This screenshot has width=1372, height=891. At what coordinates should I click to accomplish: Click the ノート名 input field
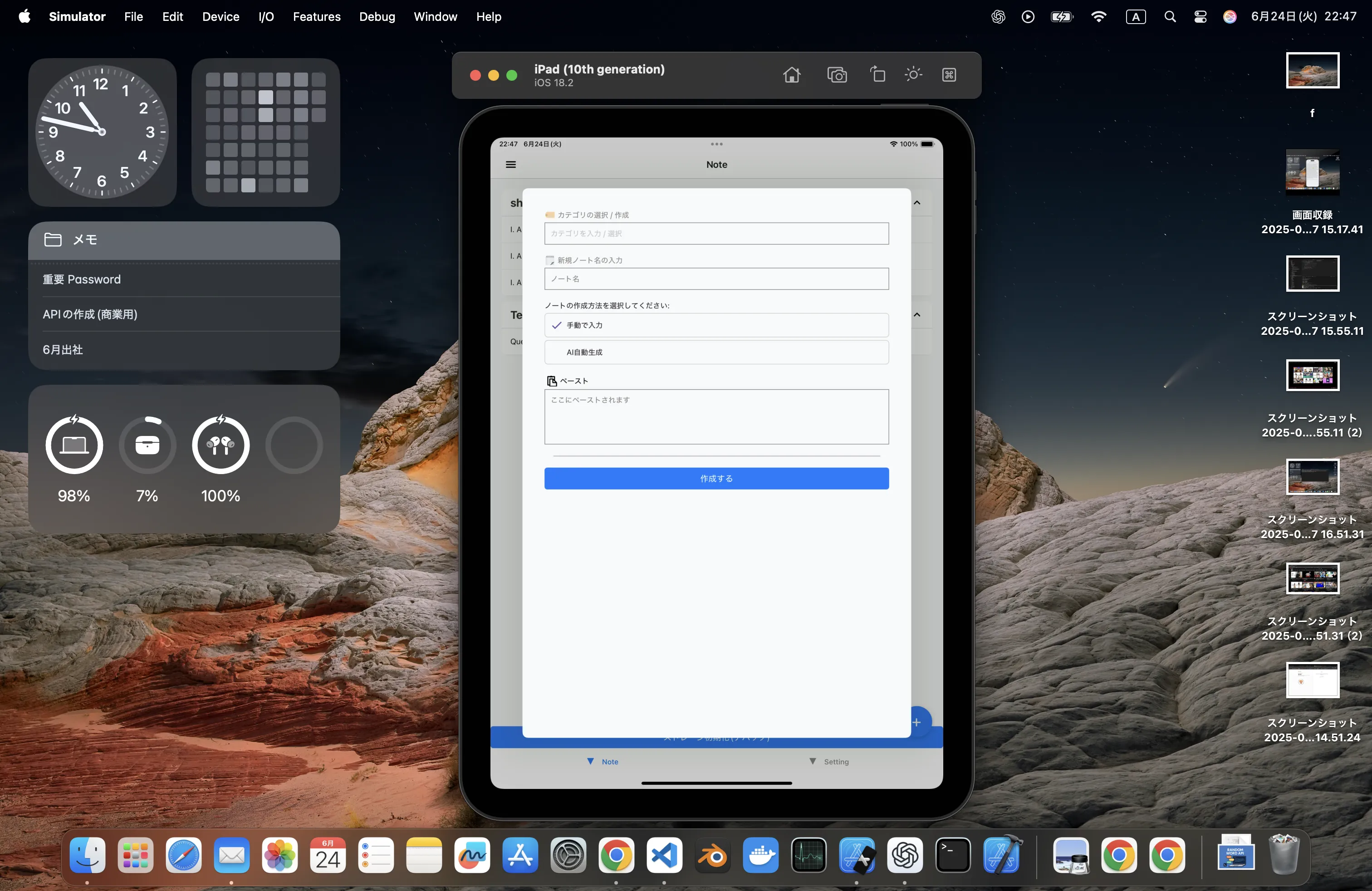pyautogui.click(x=716, y=279)
